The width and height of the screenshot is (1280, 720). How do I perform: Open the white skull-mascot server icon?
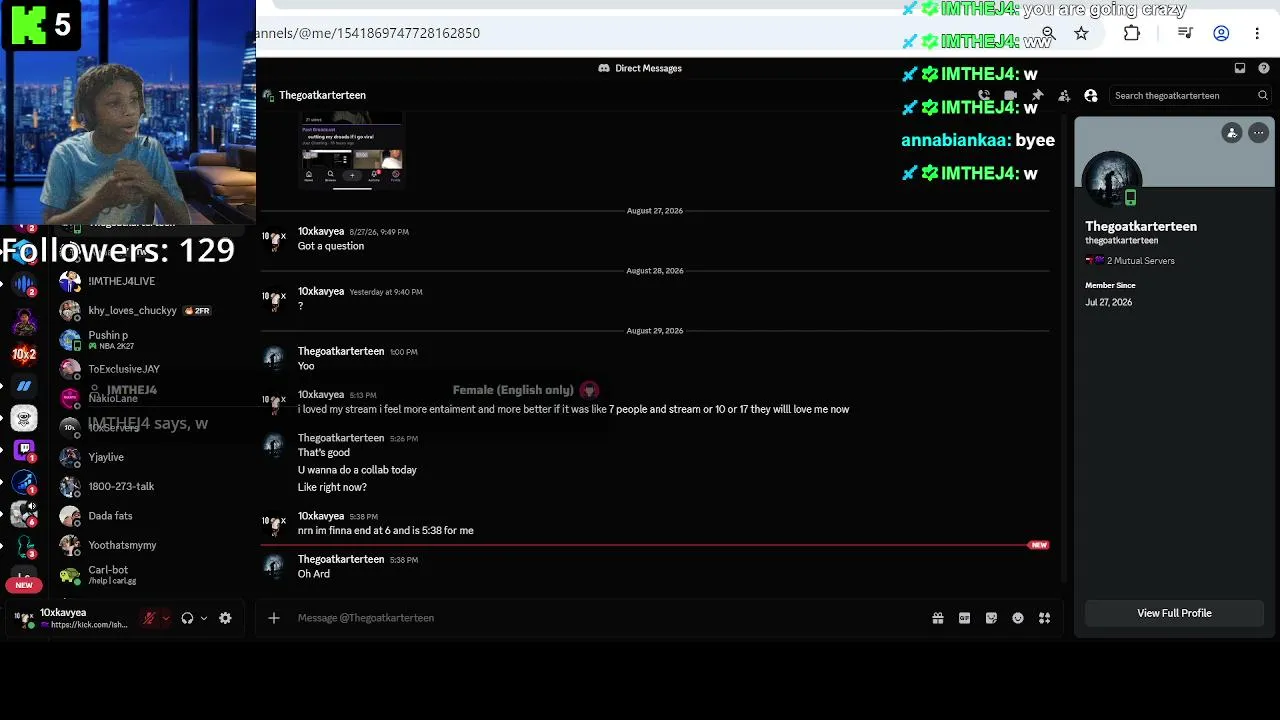tap(24, 418)
